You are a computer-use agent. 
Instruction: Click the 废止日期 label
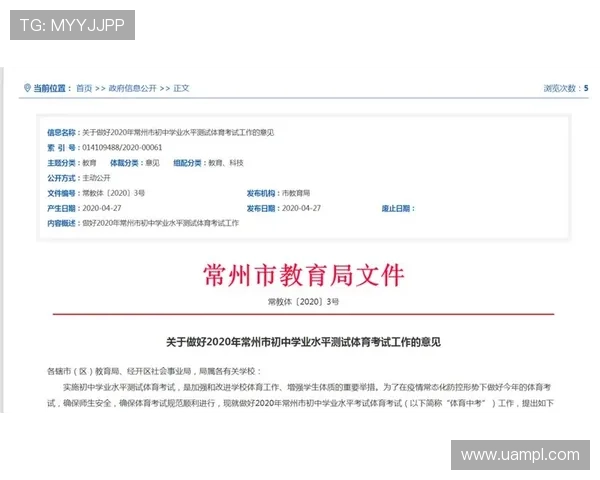pos(398,208)
